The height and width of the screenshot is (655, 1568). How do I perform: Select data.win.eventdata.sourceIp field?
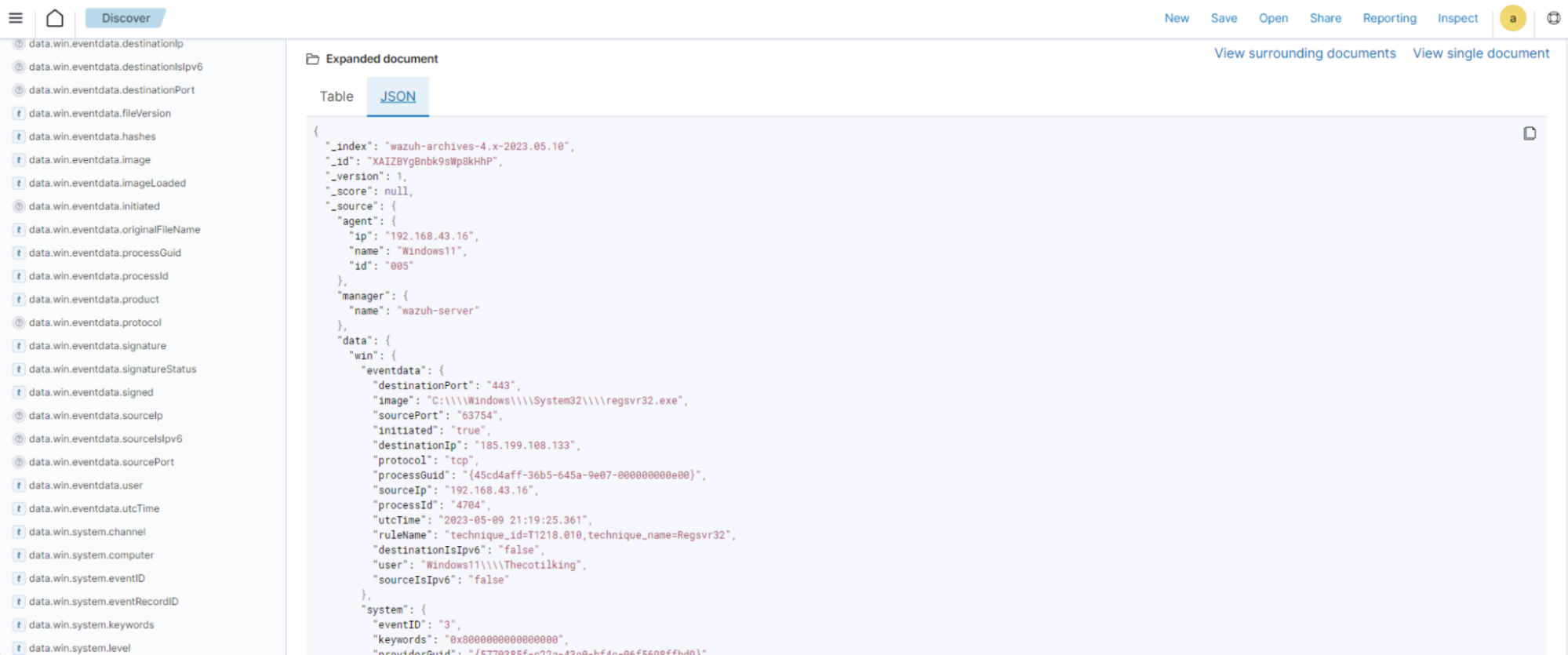click(96, 416)
